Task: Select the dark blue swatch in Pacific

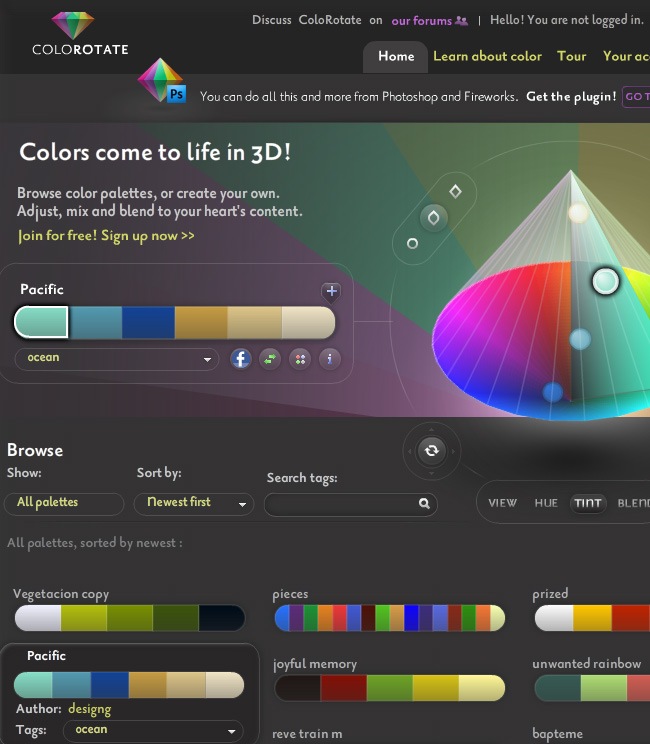Action: pyautogui.click(x=148, y=323)
